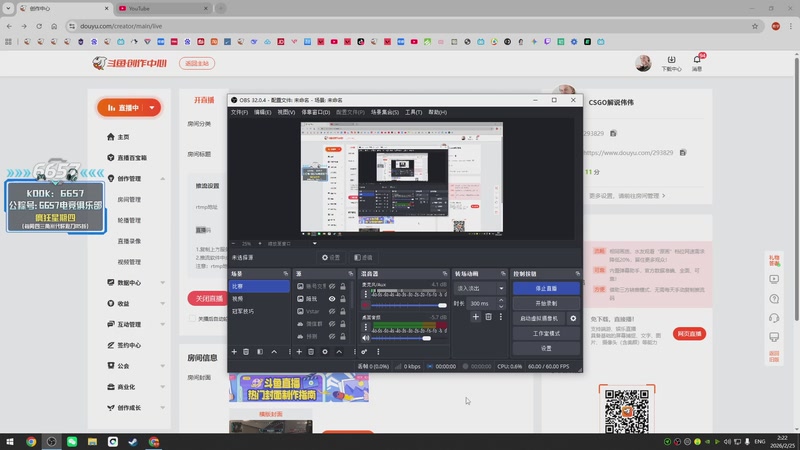Open microphone channel options dots
The height and width of the screenshot is (450, 800).
pos(365,294)
